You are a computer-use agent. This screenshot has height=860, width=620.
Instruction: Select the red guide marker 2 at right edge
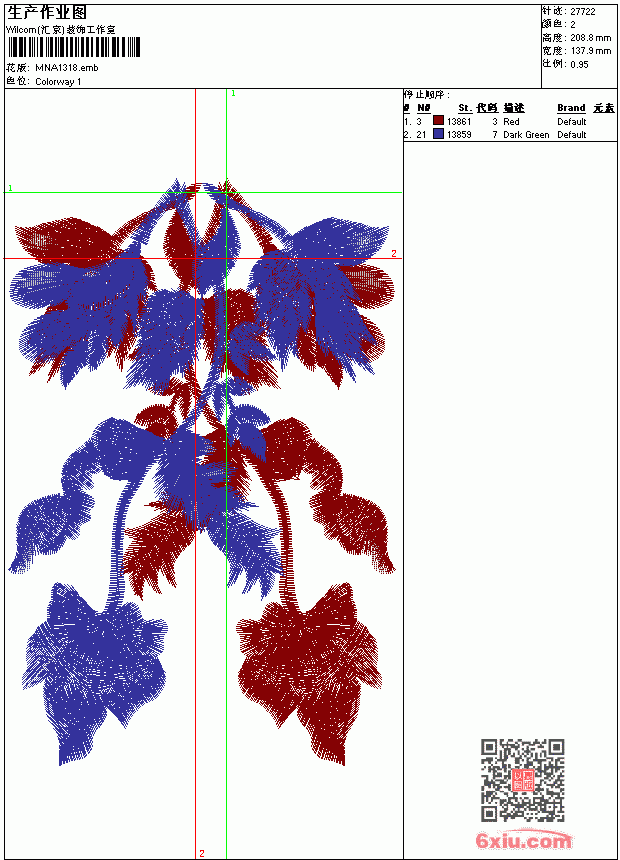click(x=394, y=253)
